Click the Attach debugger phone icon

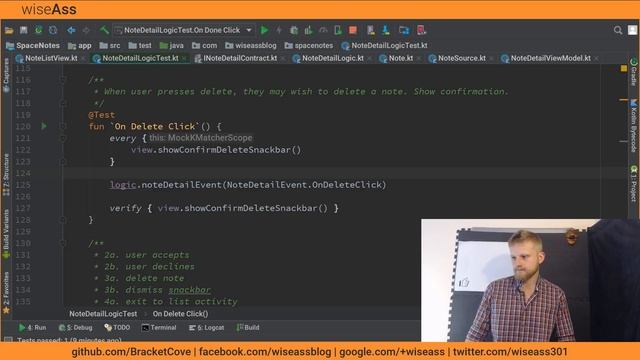[338, 30]
